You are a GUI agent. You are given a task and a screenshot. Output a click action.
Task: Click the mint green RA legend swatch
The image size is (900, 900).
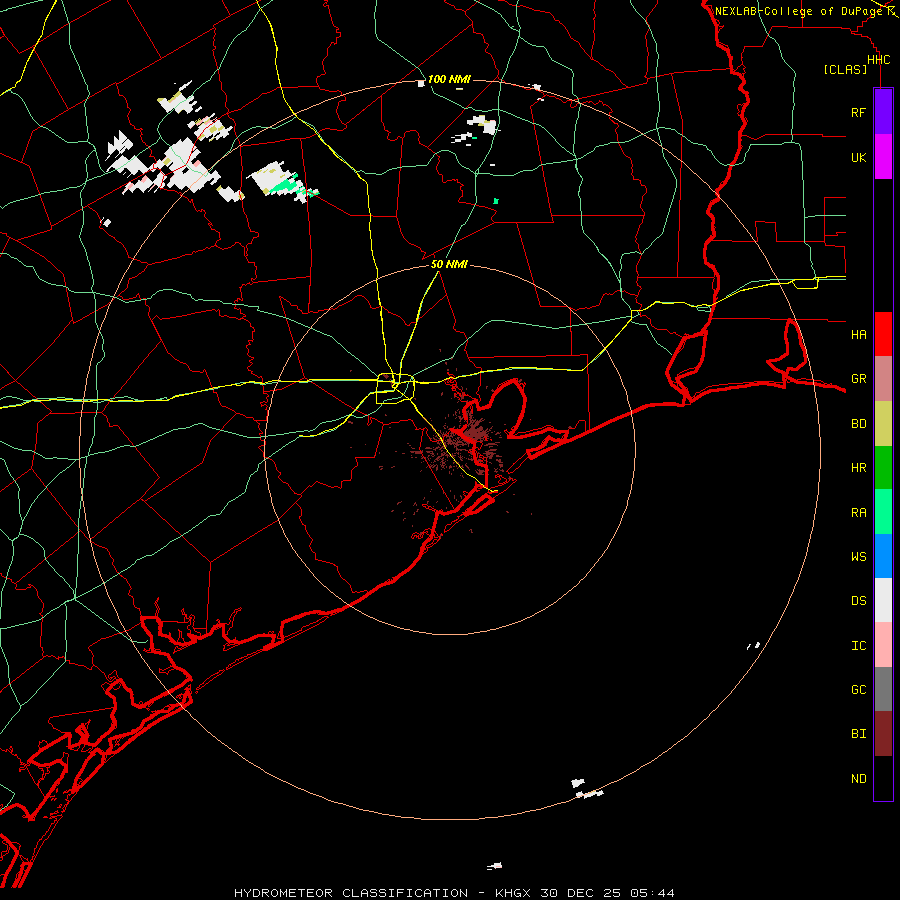click(x=883, y=512)
